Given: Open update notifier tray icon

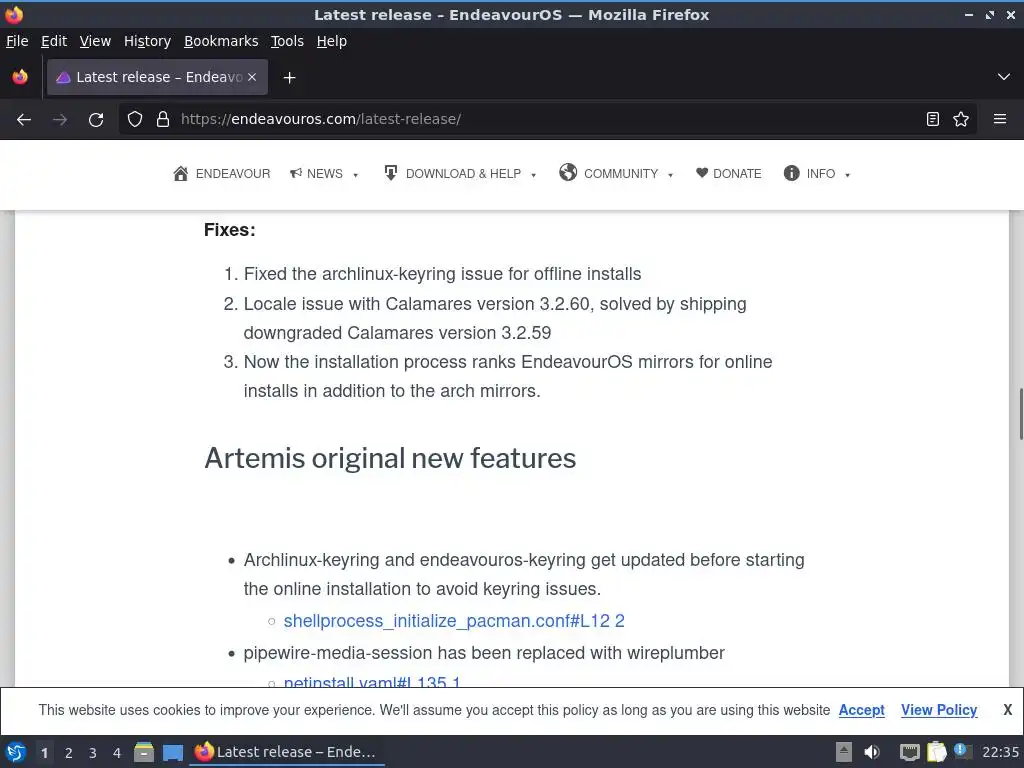Looking at the screenshot, I should pyautogui.click(x=961, y=751).
